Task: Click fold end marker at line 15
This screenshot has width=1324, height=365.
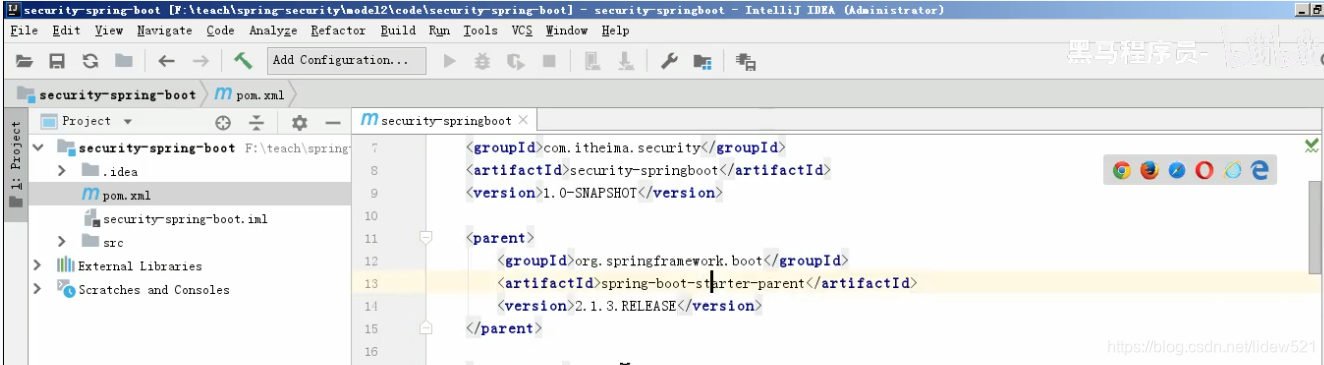Action: 426,328
